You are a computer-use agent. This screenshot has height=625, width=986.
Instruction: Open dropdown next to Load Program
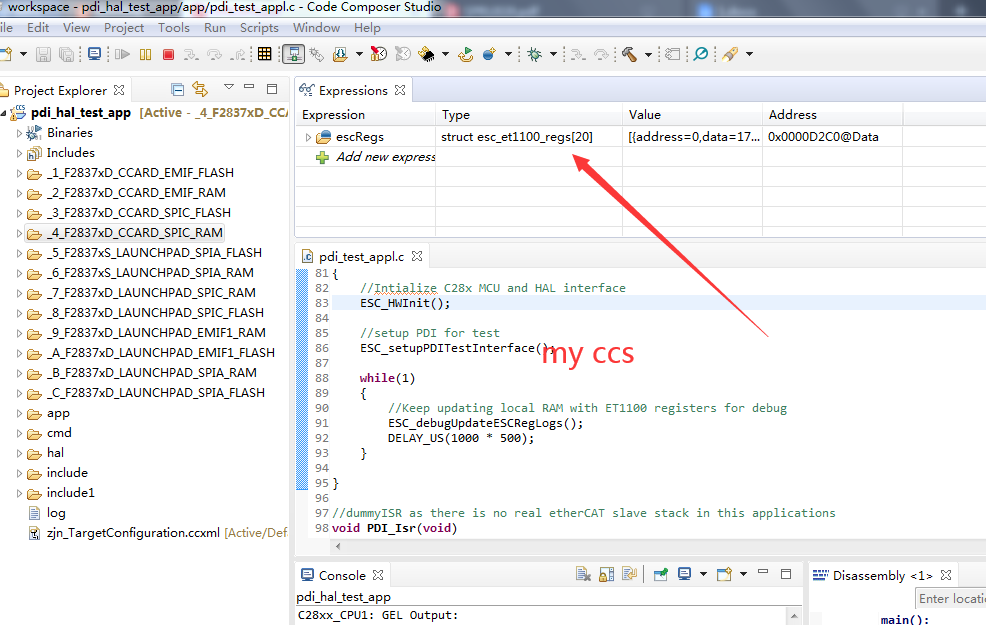pyautogui.click(x=359, y=54)
